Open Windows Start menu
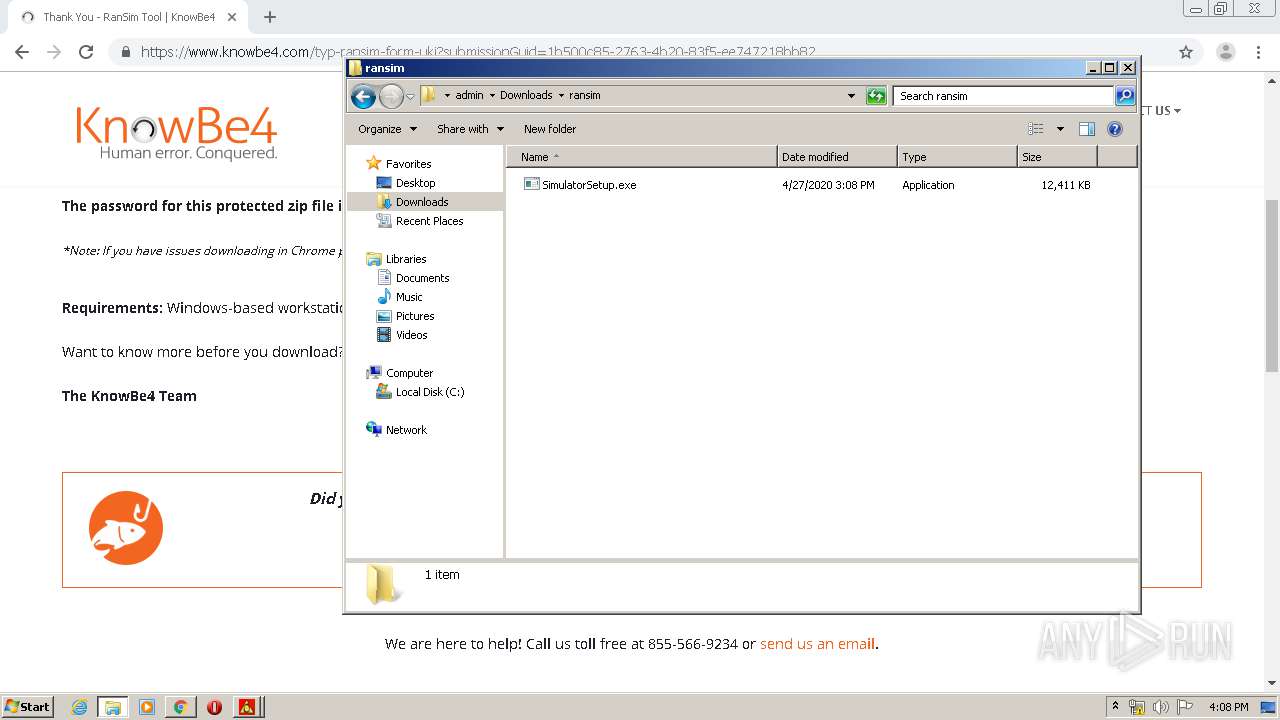The width and height of the screenshot is (1280, 720). [x=28, y=706]
